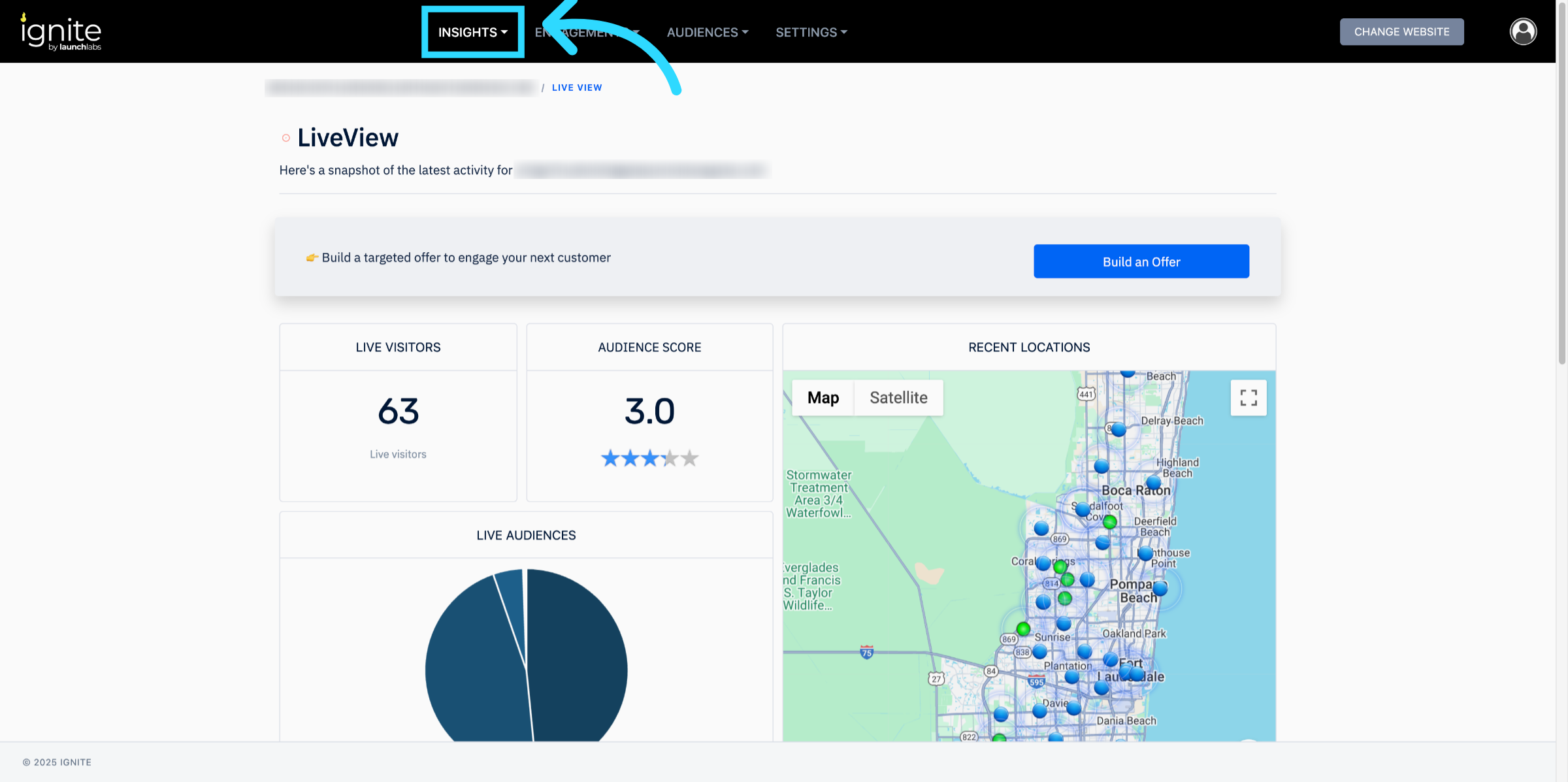Click the blue marker near Delray Beach

pos(1119,429)
